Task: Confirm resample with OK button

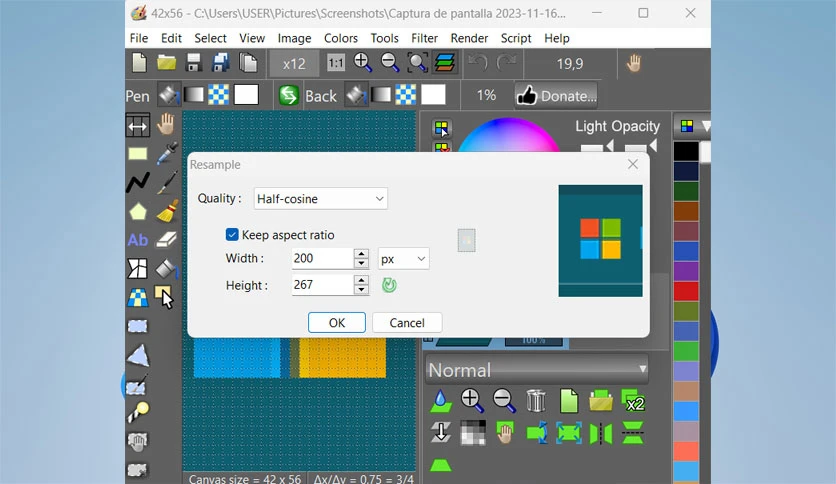Action: [x=337, y=322]
